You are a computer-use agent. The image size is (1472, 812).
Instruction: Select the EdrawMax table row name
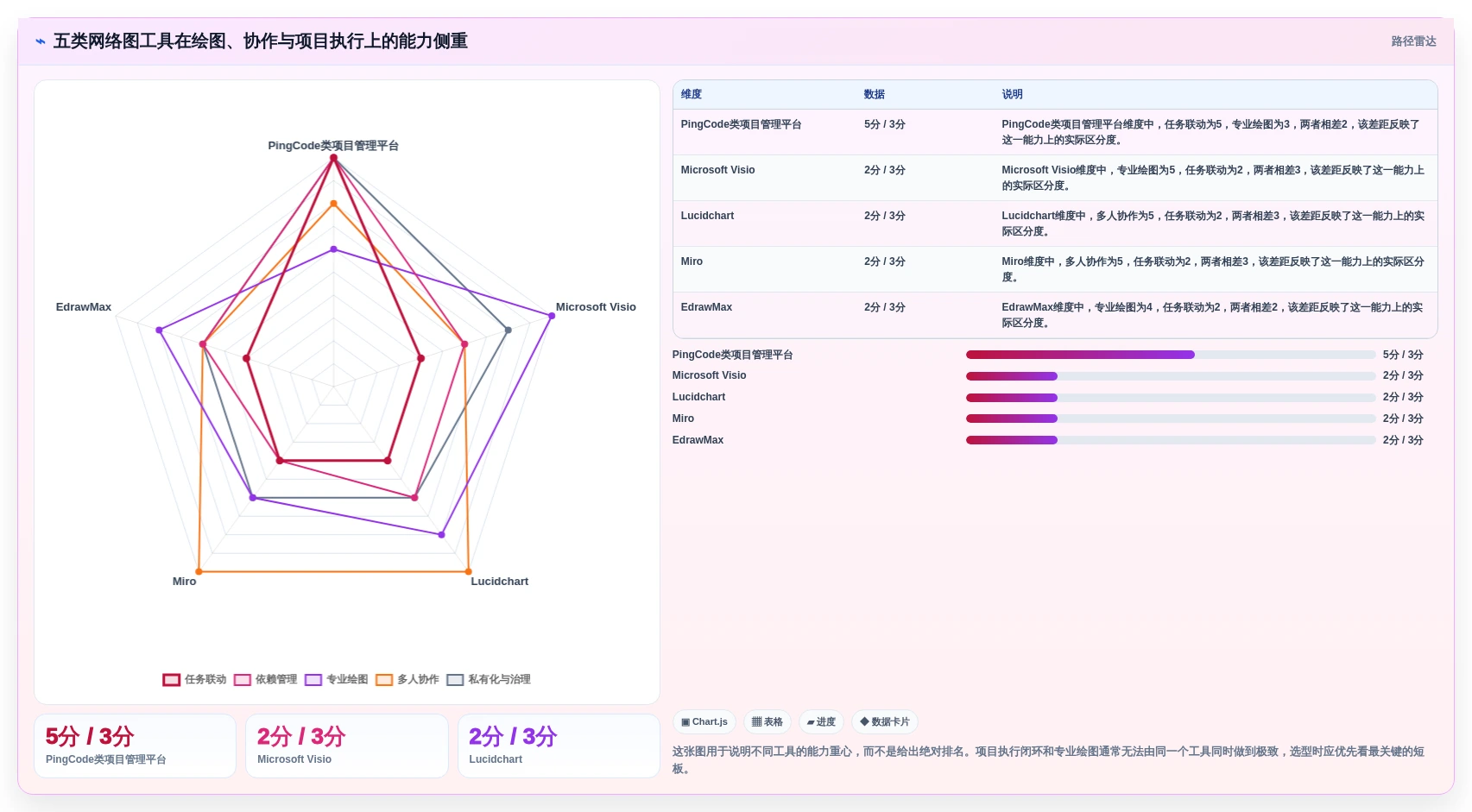[706, 308]
